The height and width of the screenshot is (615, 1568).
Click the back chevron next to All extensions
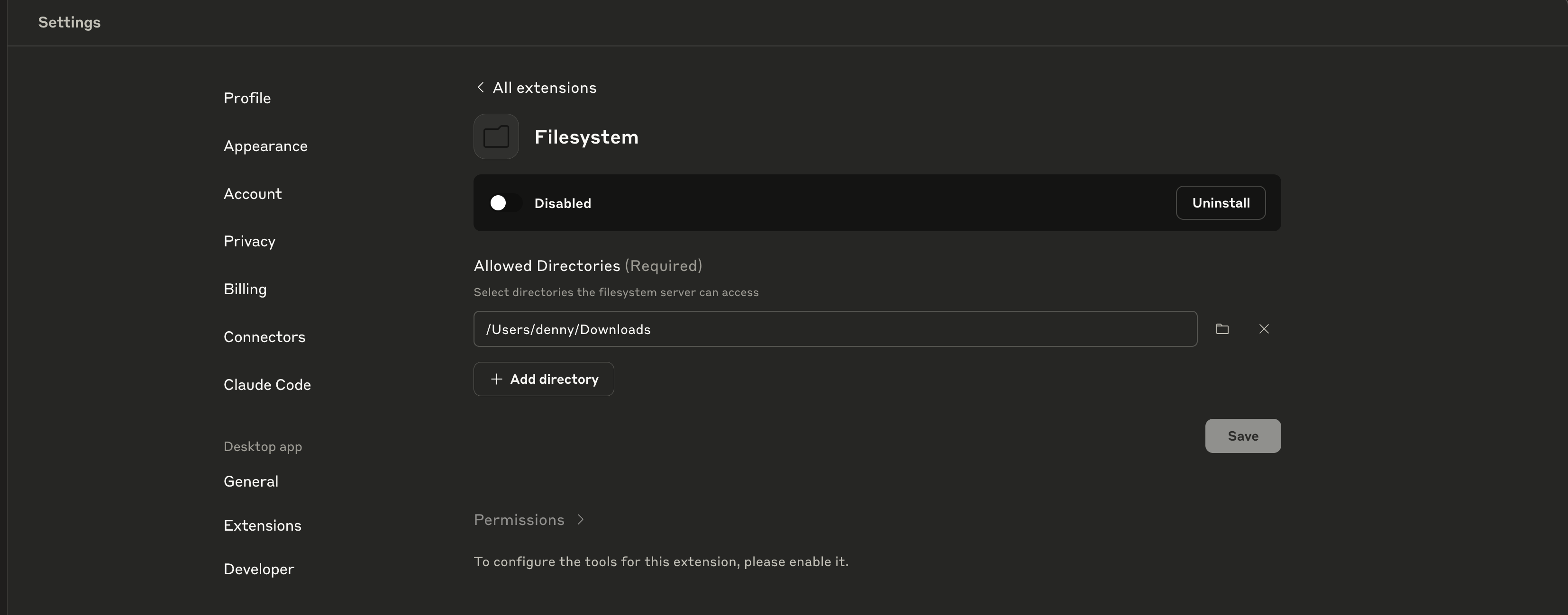tap(480, 88)
